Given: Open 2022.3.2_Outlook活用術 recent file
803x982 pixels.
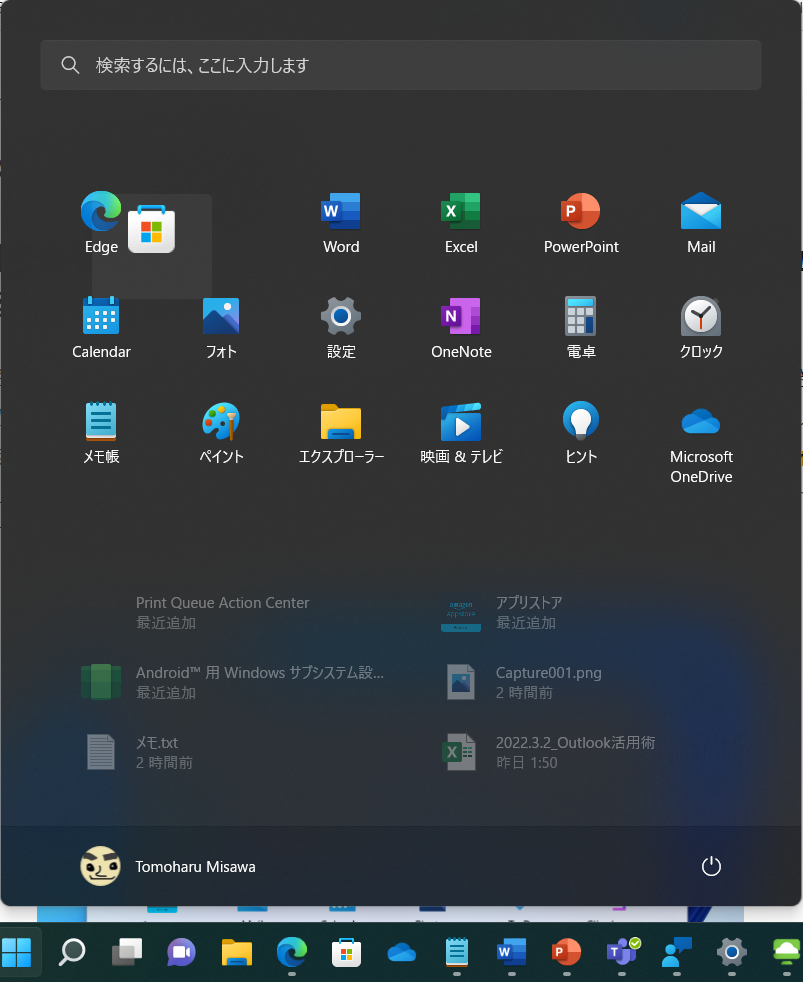Looking at the screenshot, I should pyautogui.click(x=550, y=752).
